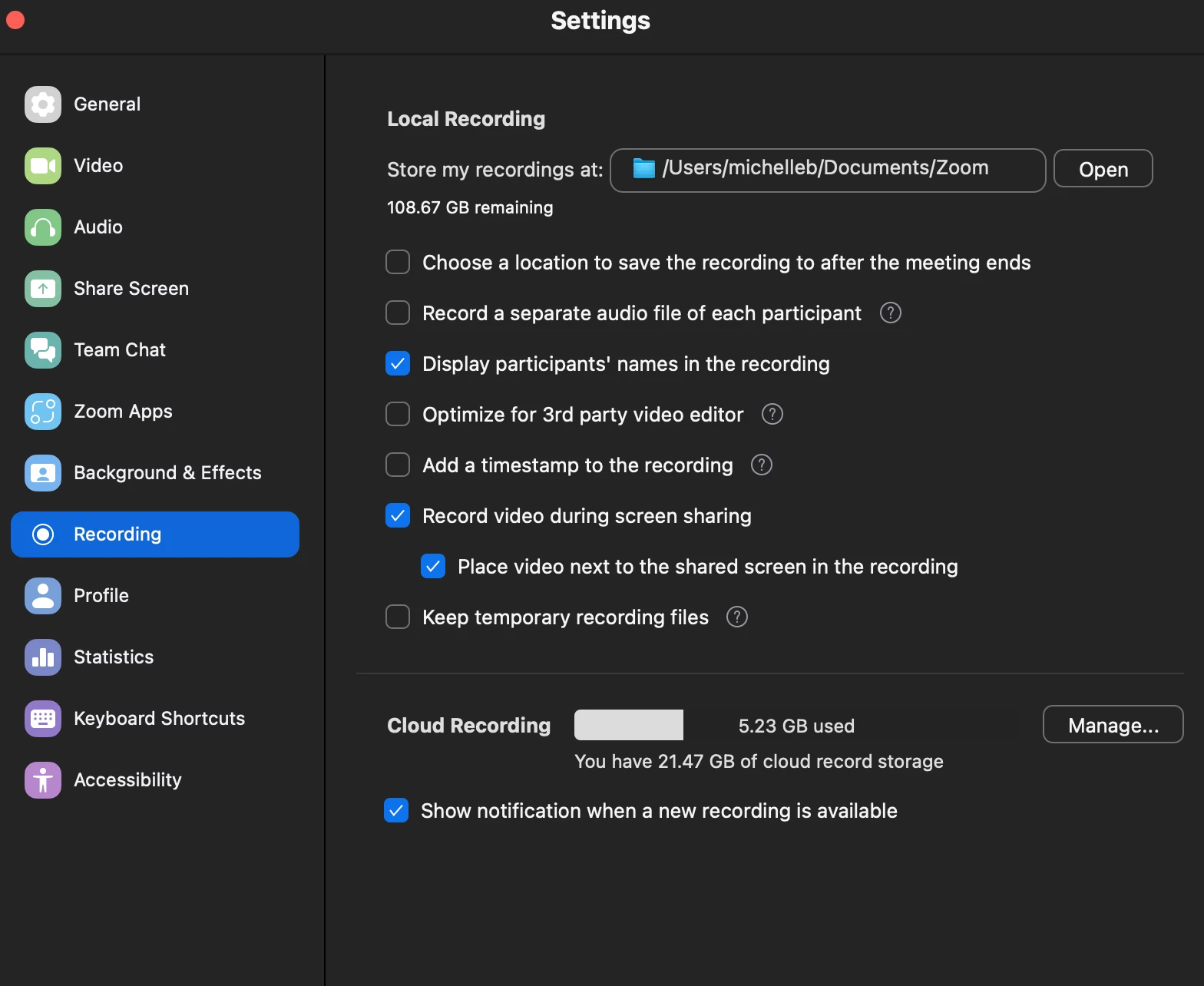Click the Audio headphones icon
This screenshot has width=1204, height=986.
[x=43, y=227]
